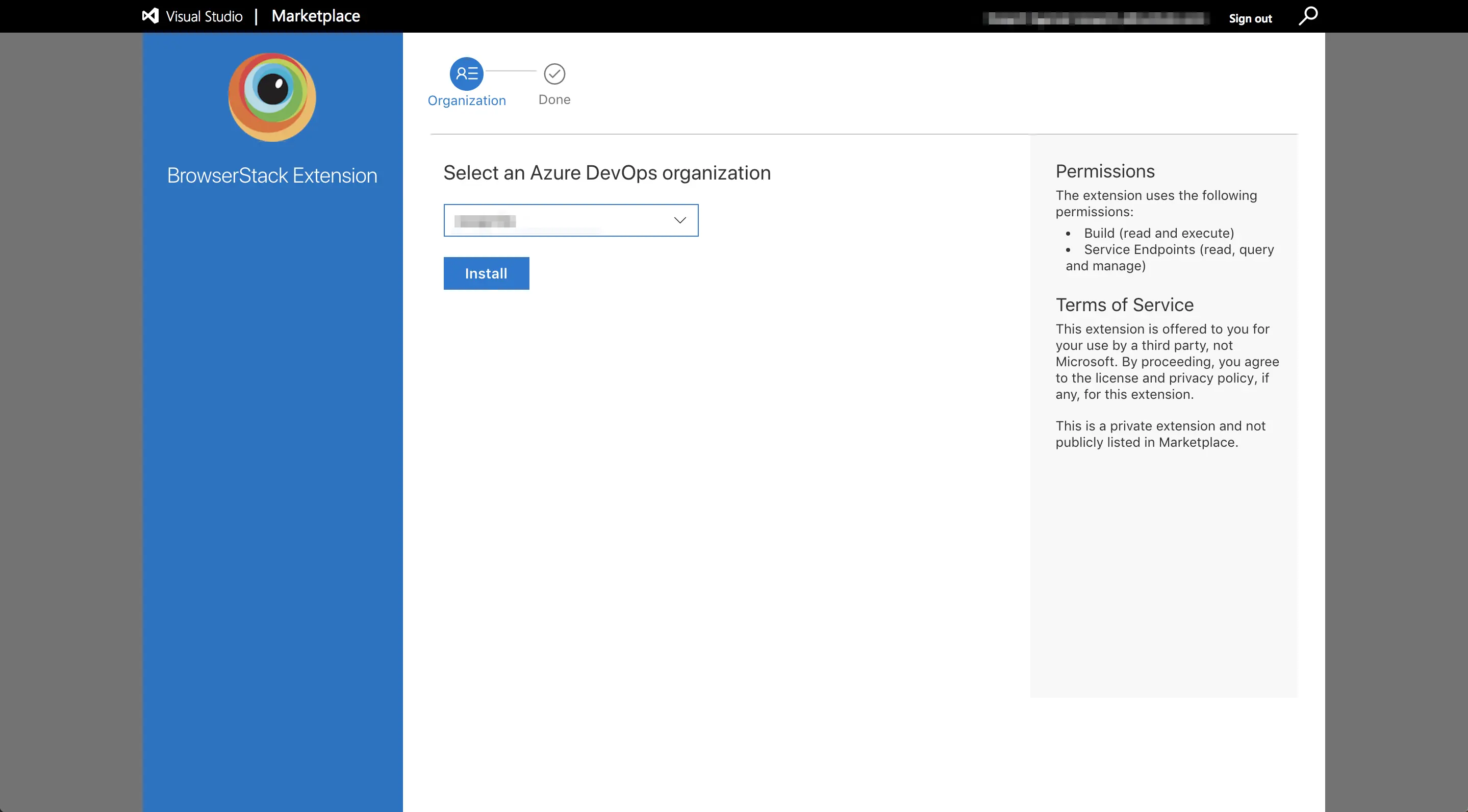This screenshot has width=1468, height=812.
Task: Click the BrowserStack Extension title text
Action: pos(272,175)
